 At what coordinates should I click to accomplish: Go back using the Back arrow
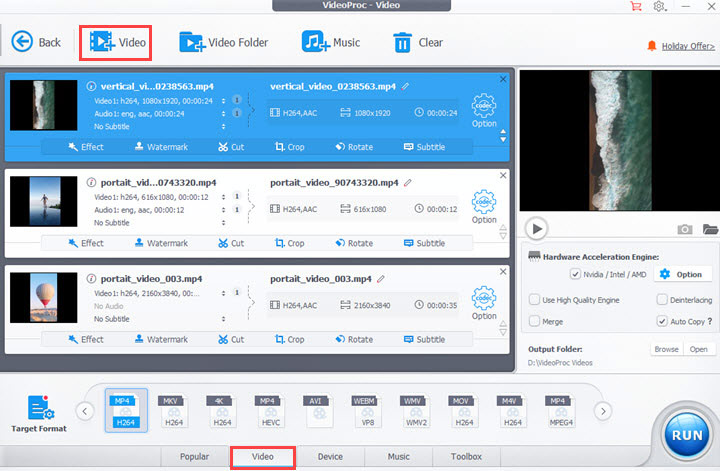(x=35, y=42)
